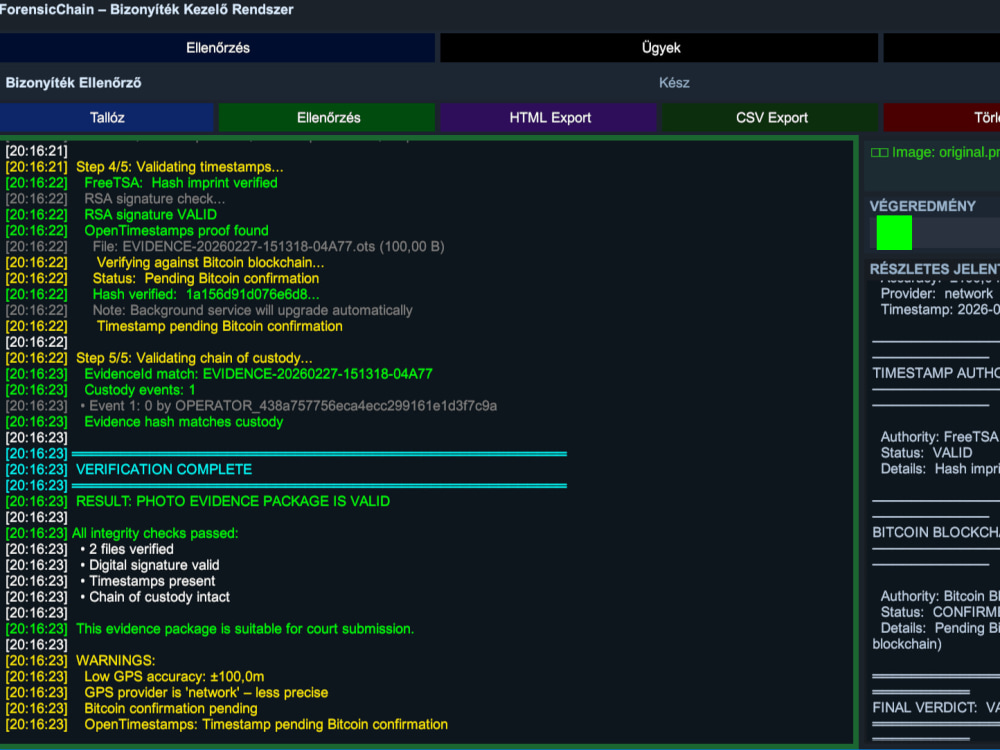Run the green Ellenőrzés verification button
Image resolution: width=1000 pixels, height=750 pixels.
pyautogui.click(x=328, y=117)
